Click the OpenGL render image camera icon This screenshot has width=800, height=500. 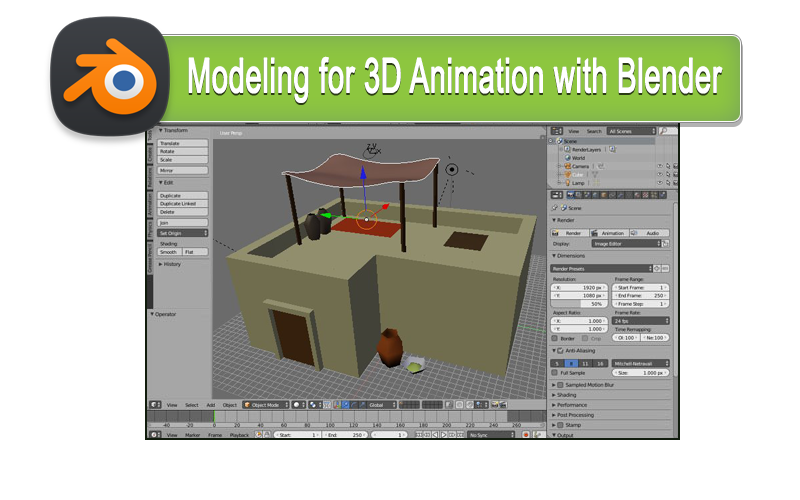(x=494, y=405)
